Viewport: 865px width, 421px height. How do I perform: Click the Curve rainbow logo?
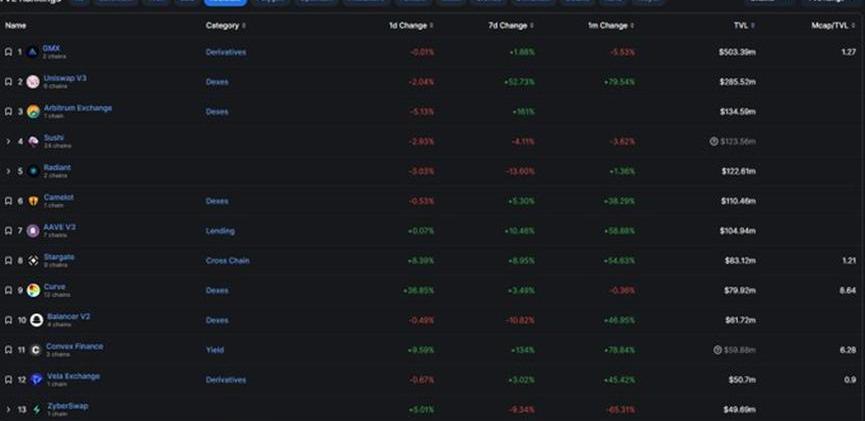(33, 291)
